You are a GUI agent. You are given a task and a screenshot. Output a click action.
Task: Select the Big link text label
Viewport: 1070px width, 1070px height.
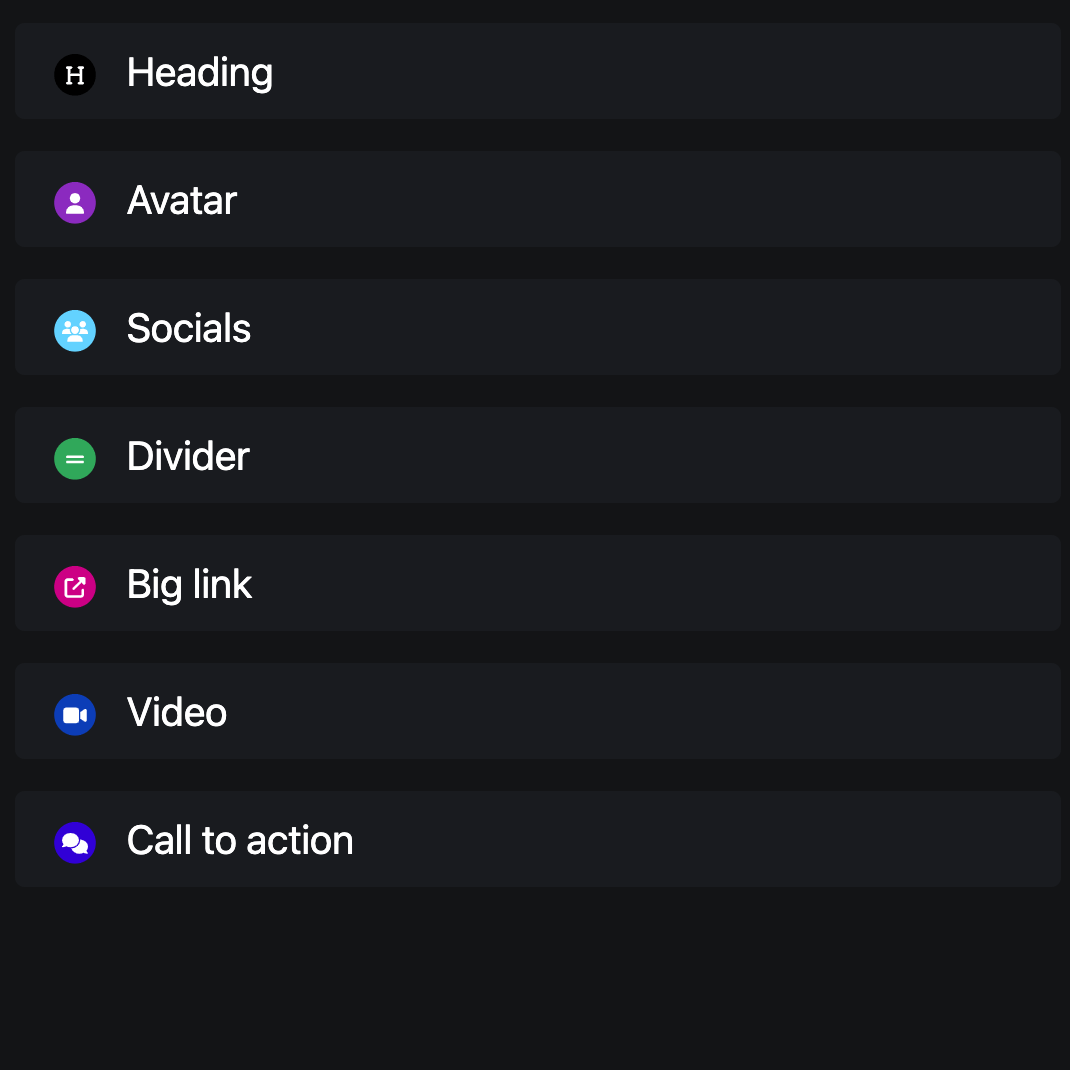coord(190,585)
